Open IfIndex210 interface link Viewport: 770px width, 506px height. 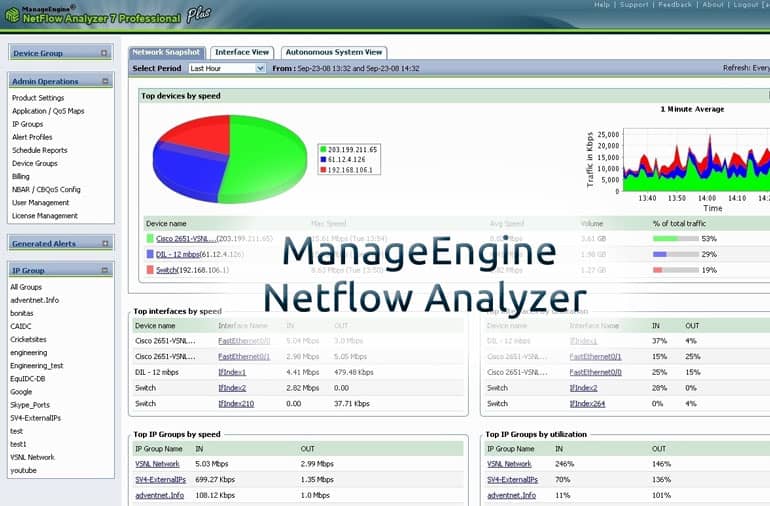(236, 404)
